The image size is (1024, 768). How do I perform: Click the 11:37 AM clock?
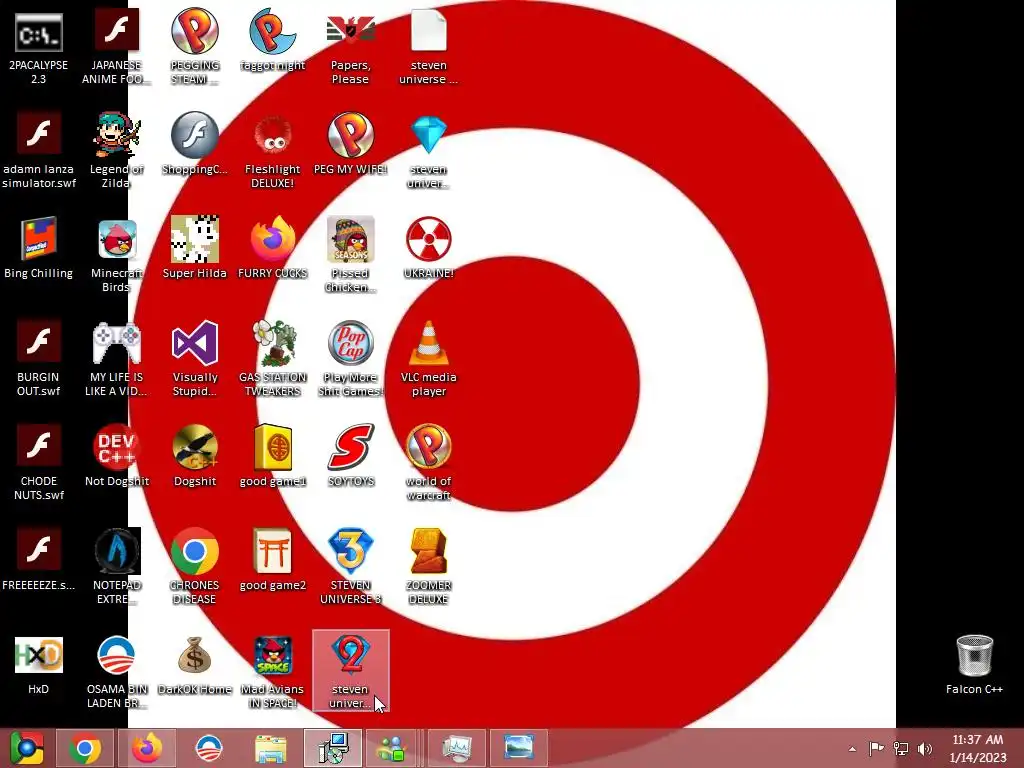pyautogui.click(x=978, y=740)
